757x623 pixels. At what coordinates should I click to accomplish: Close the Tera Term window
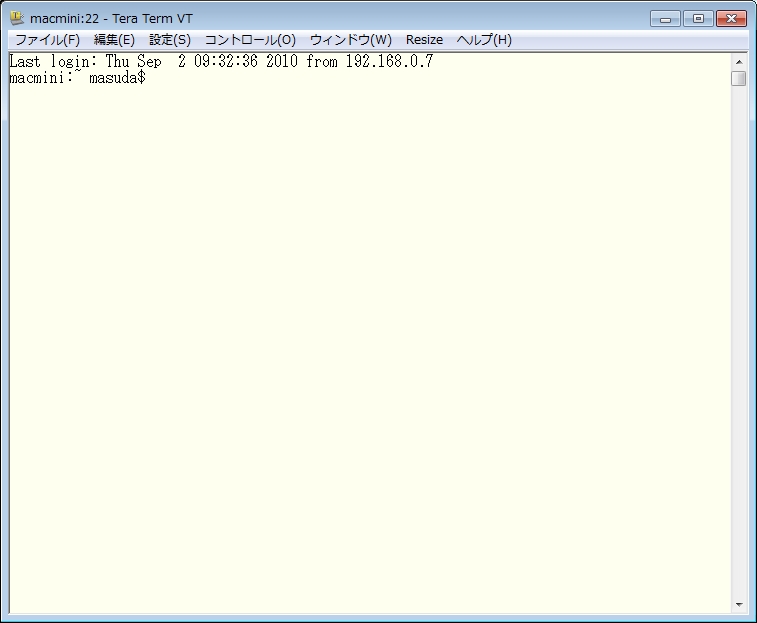[x=731, y=18]
